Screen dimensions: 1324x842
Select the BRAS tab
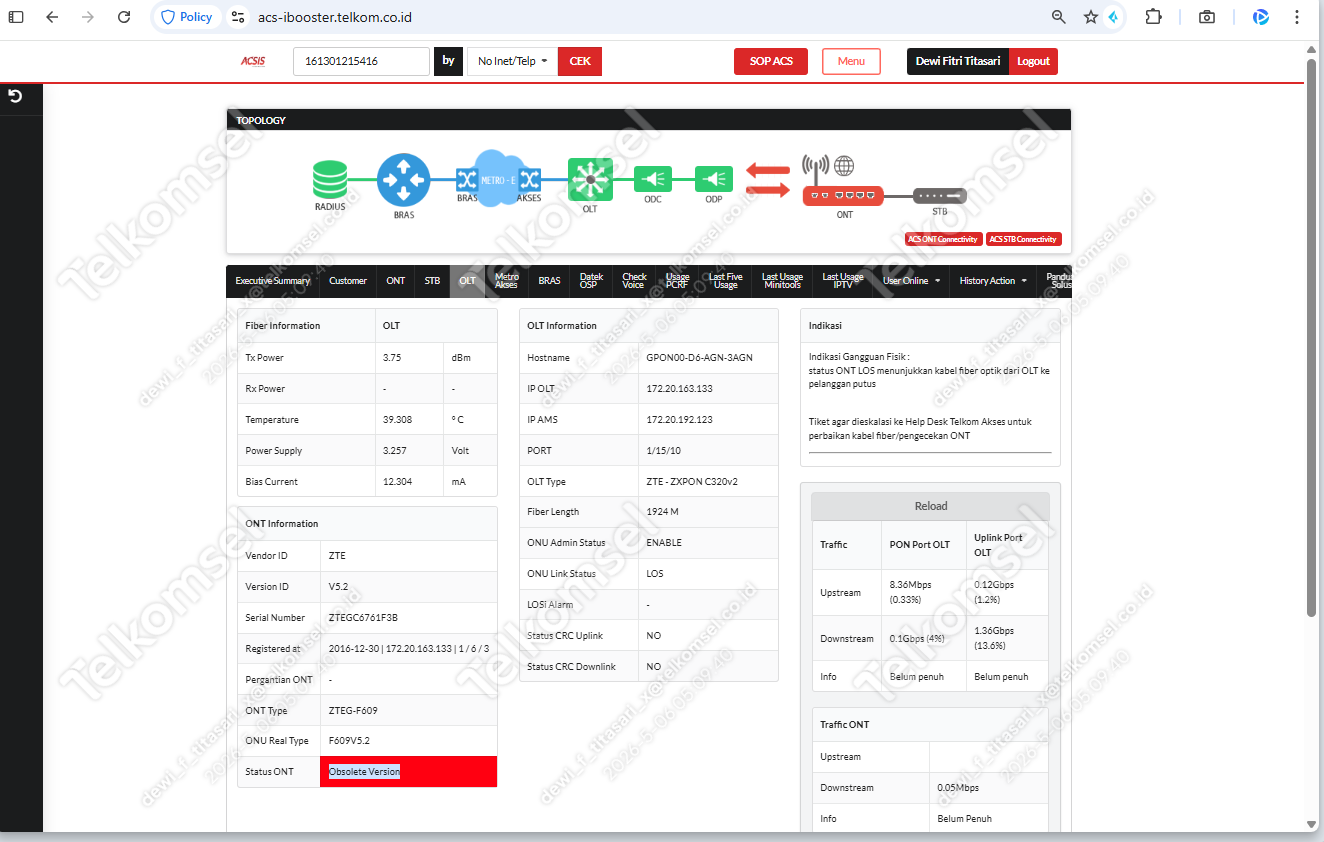[x=550, y=281]
